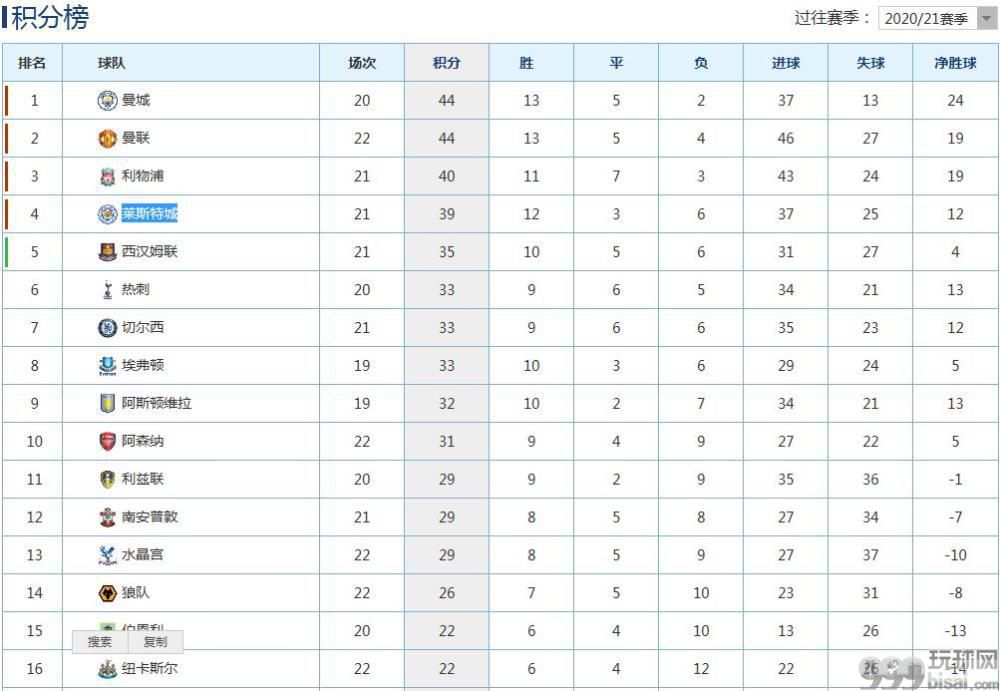Click the dropdown arrow beside 2020/21赛季
Screen dimensions: 1000x691
986,19
